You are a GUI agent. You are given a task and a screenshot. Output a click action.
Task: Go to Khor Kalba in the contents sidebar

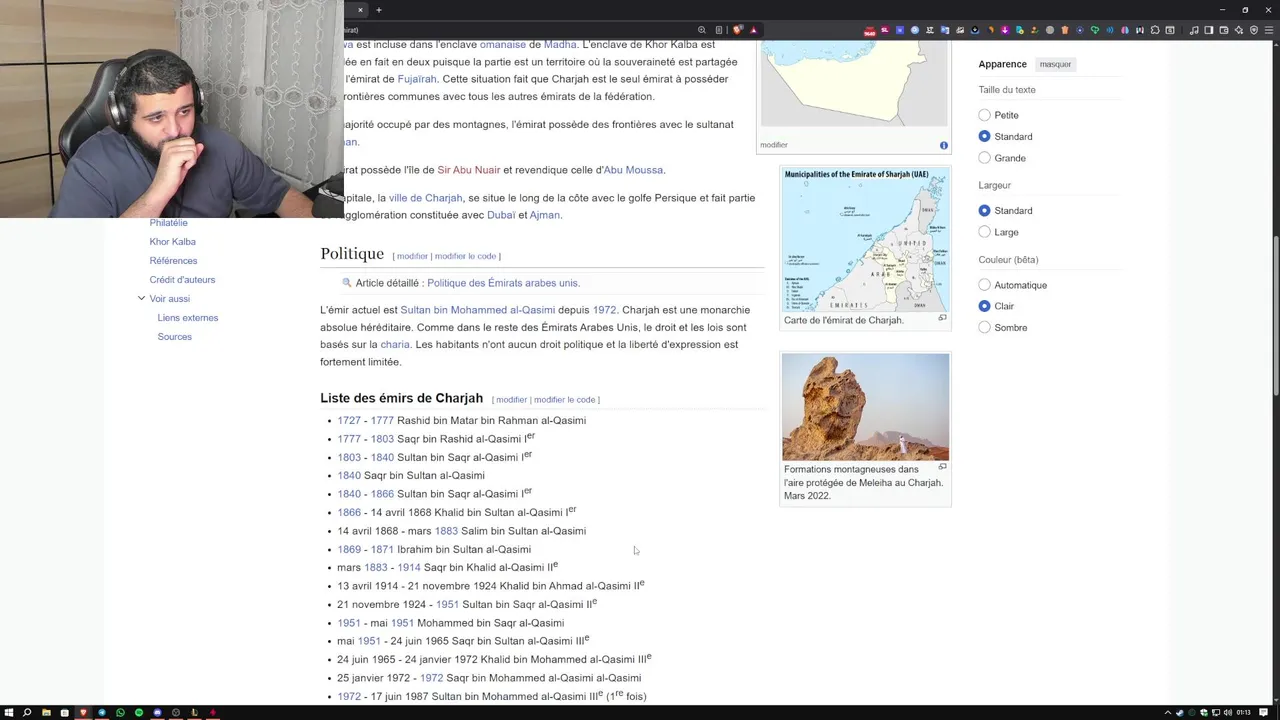[x=172, y=242]
